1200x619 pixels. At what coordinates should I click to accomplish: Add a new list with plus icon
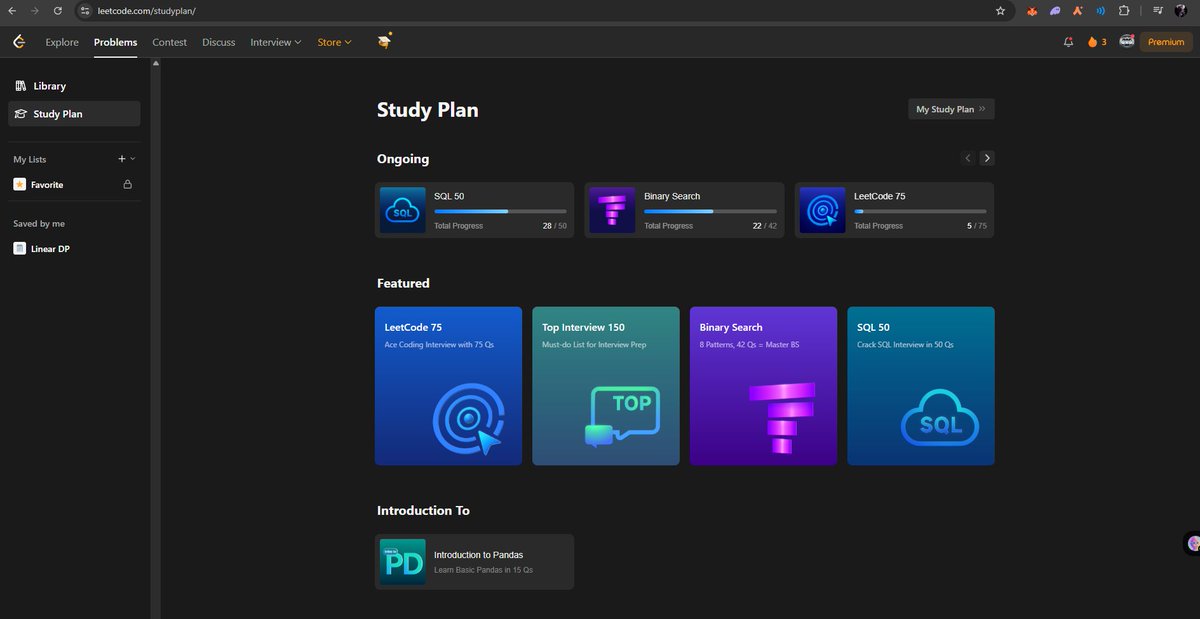click(122, 159)
